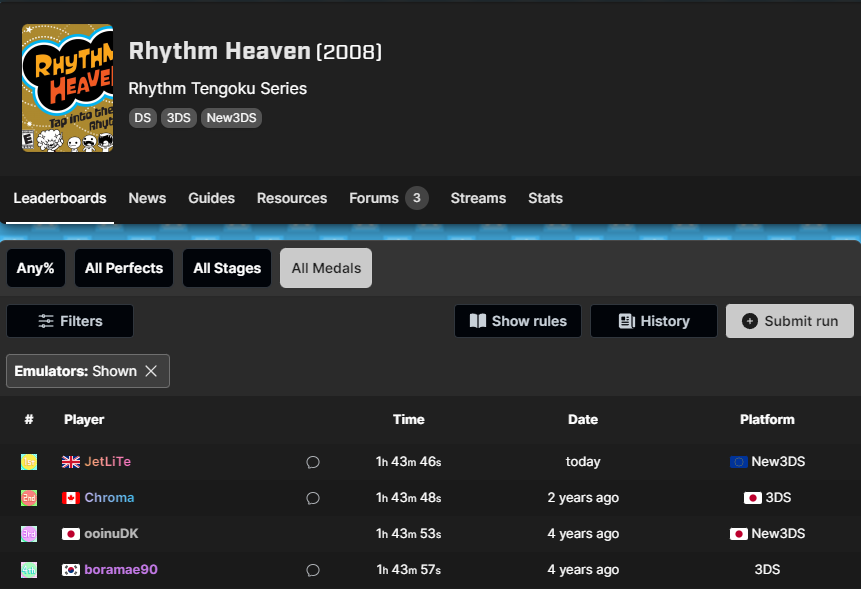Open Chroma's run comment bubble icon
861x589 pixels.
313,498
